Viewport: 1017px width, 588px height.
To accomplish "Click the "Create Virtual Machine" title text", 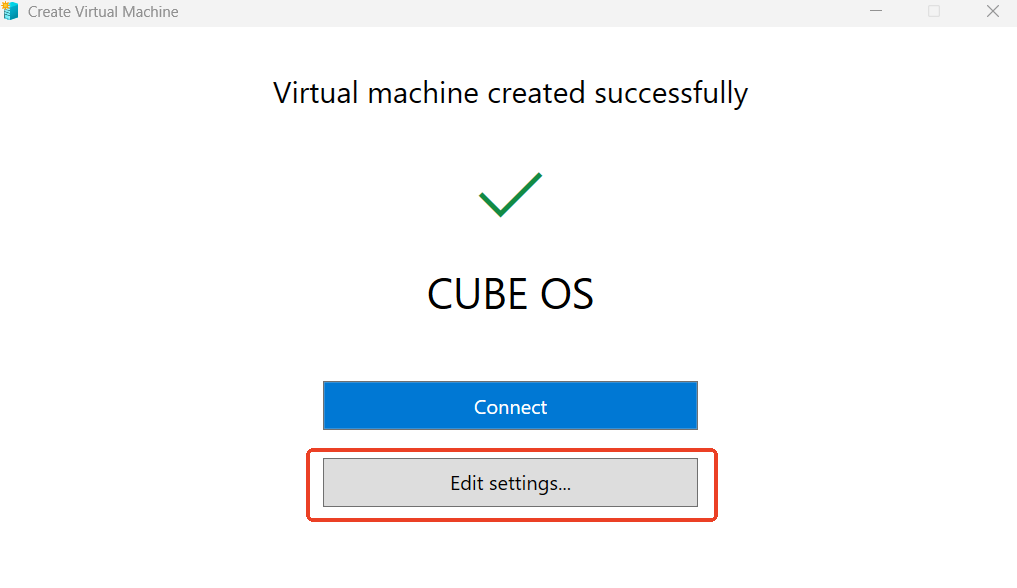I will 103,12.
